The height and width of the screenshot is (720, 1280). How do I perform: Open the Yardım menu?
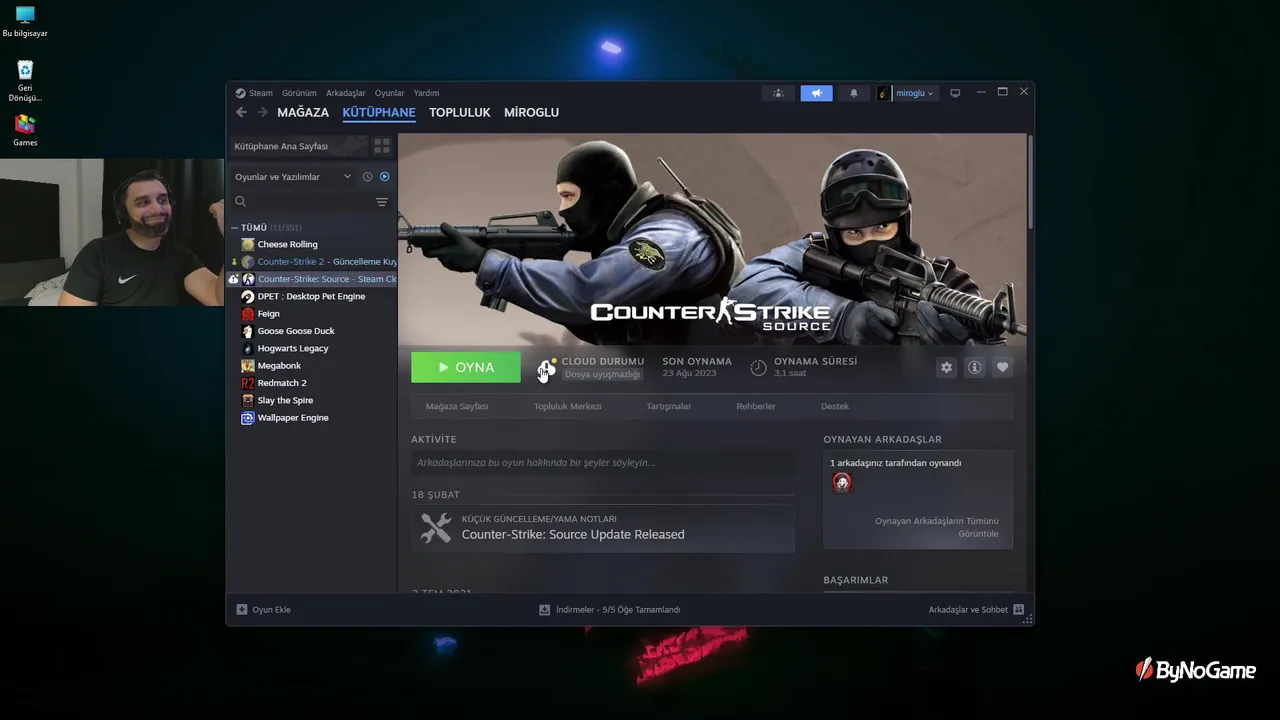pyautogui.click(x=426, y=93)
